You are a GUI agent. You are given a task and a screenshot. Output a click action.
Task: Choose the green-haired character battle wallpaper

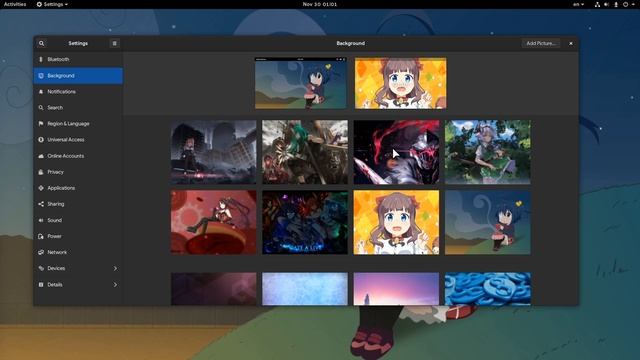click(x=305, y=152)
